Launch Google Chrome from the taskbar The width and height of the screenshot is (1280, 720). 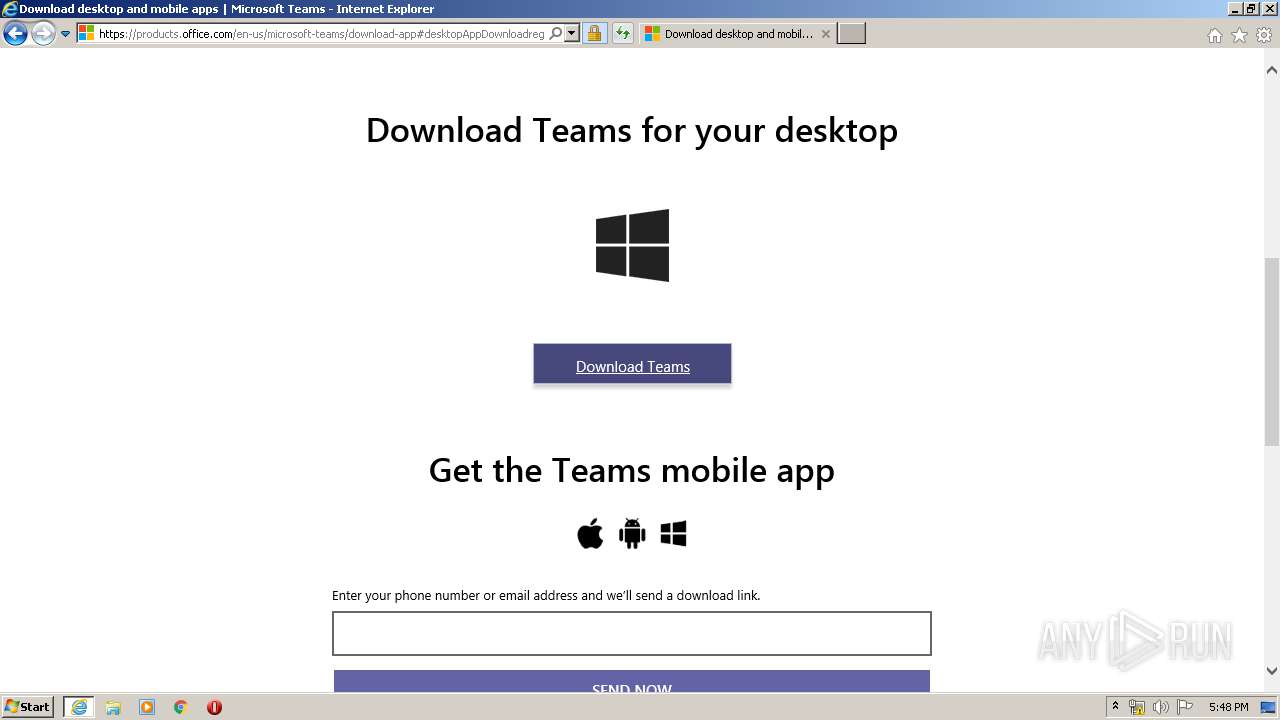(181, 707)
